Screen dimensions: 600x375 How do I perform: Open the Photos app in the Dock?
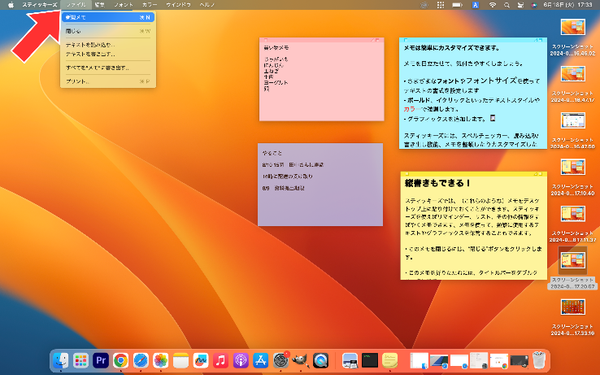161,360
